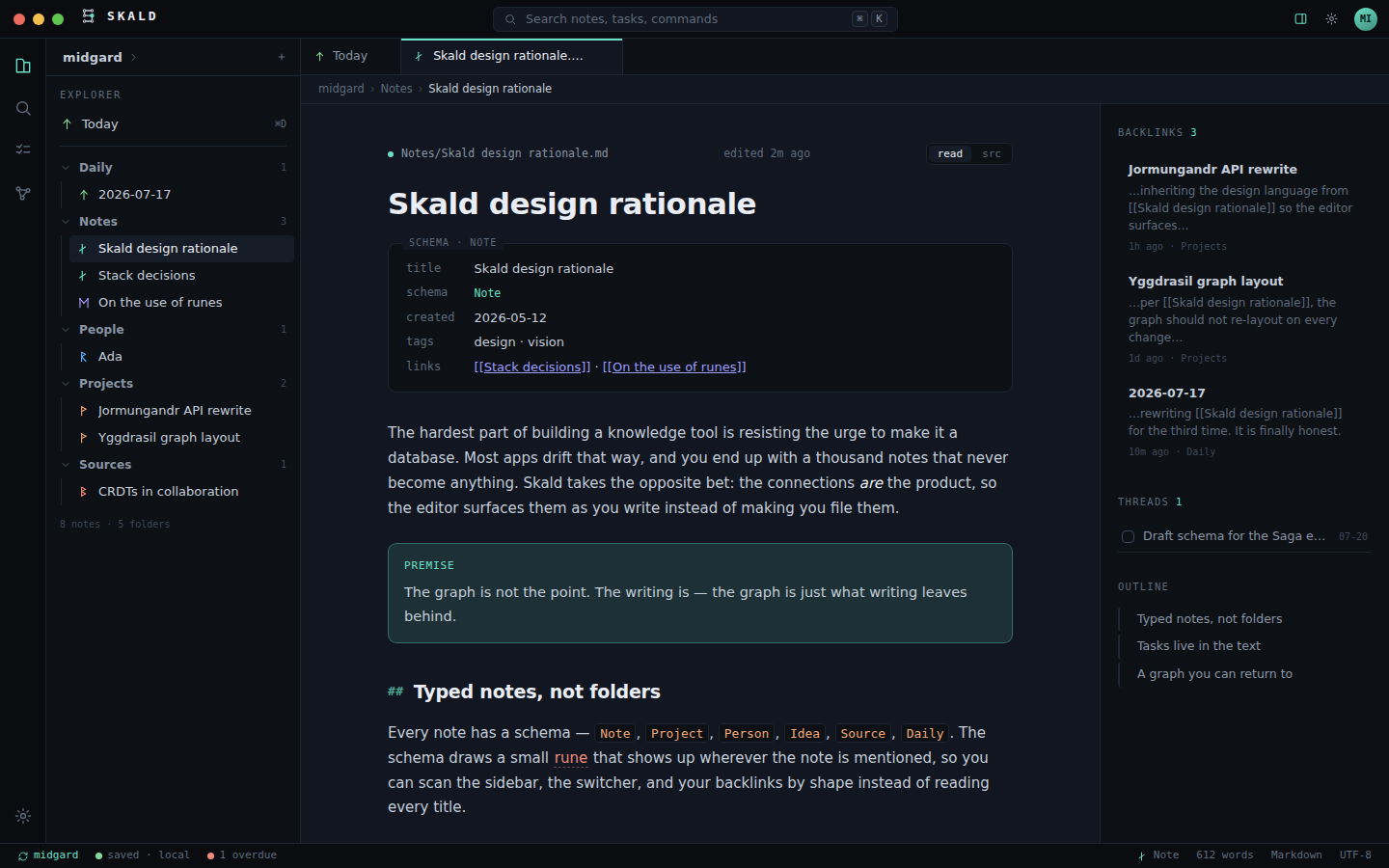Open the tasks checklist icon in activity bar

point(23,149)
